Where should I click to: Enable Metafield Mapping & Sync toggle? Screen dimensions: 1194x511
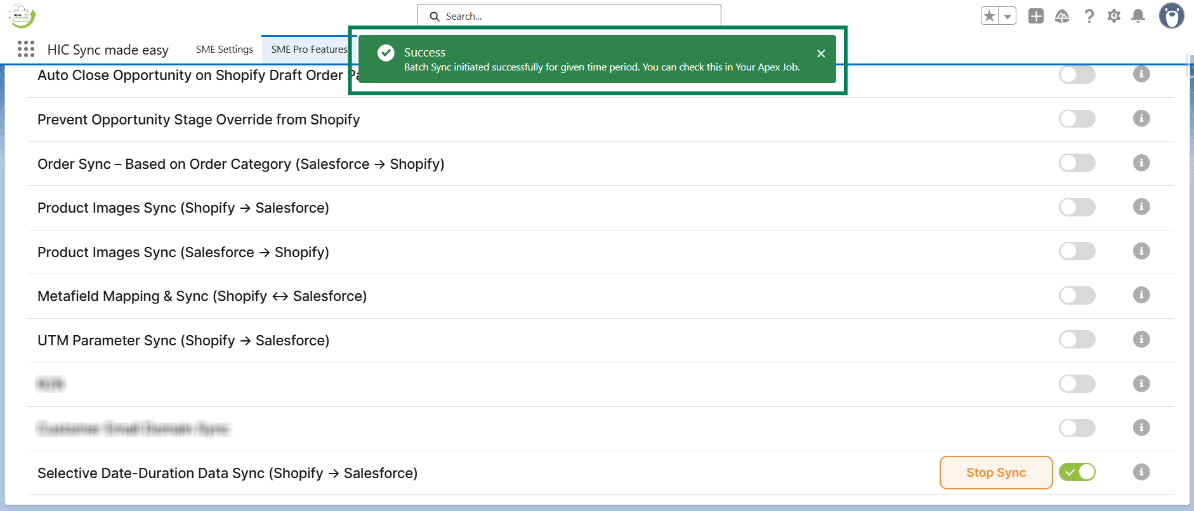point(1077,296)
